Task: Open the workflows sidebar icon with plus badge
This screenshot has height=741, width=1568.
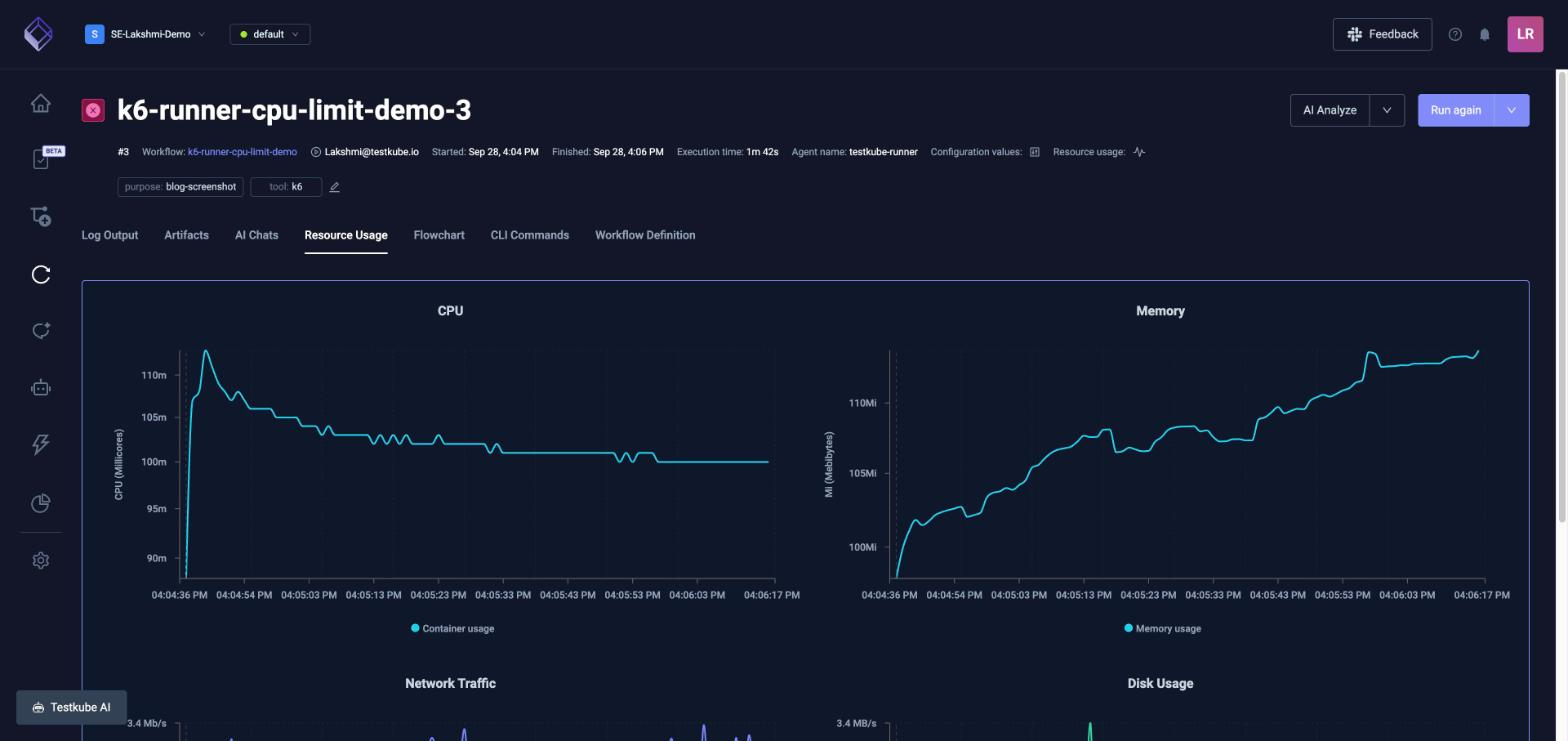Action: pos(41,216)
